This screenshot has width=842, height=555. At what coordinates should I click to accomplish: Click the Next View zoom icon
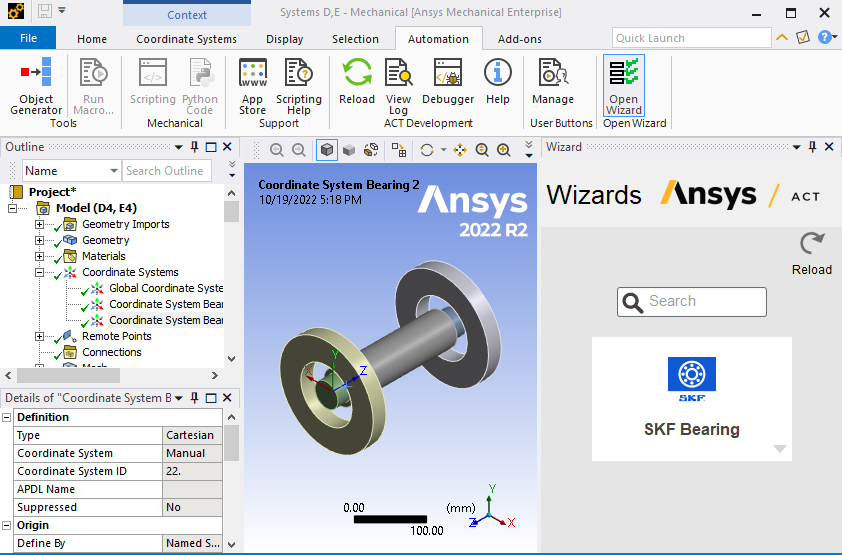(x=299, y=150)
